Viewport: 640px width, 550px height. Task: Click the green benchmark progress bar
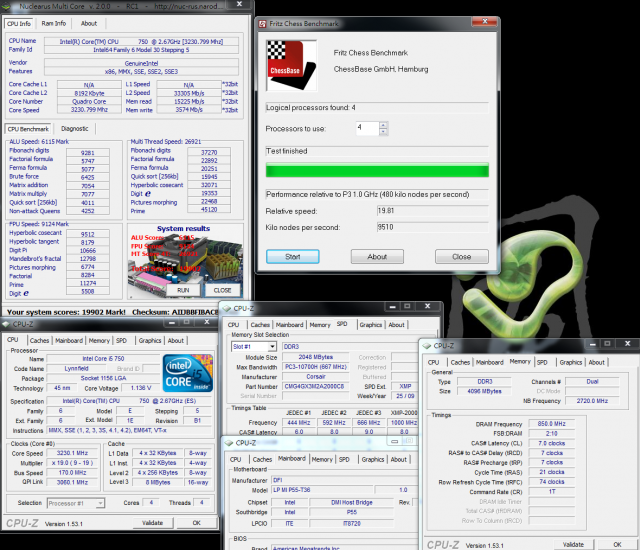377,170
